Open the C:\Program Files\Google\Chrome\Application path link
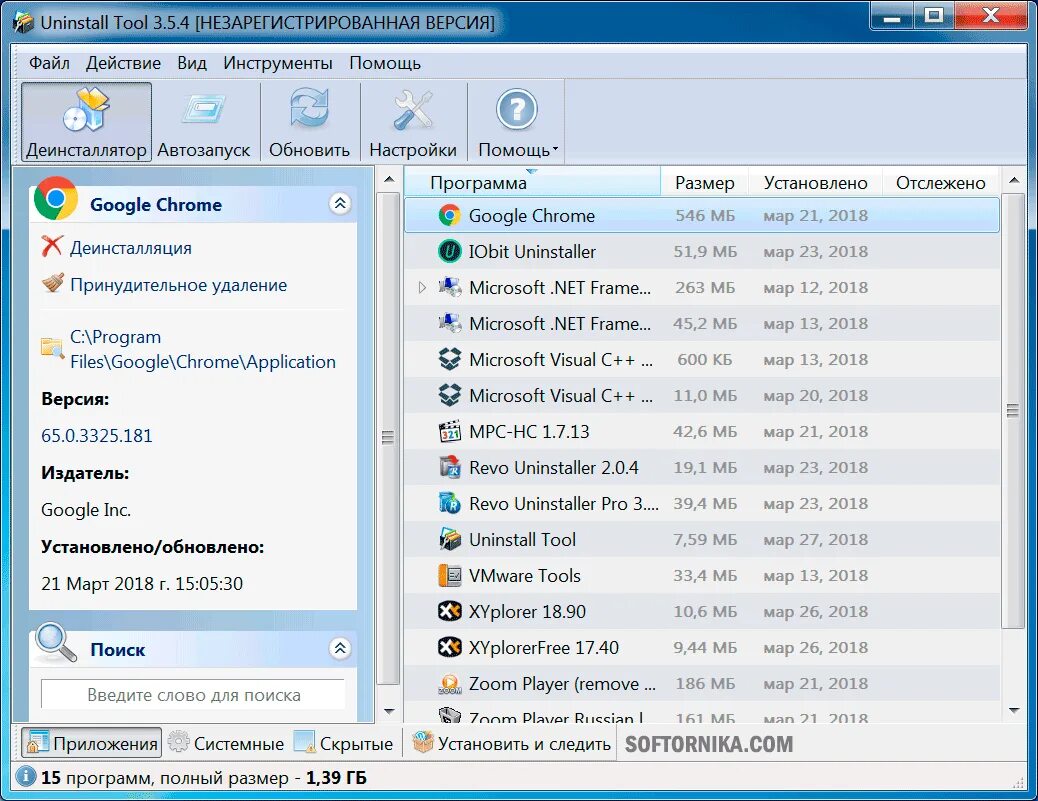 203,349
